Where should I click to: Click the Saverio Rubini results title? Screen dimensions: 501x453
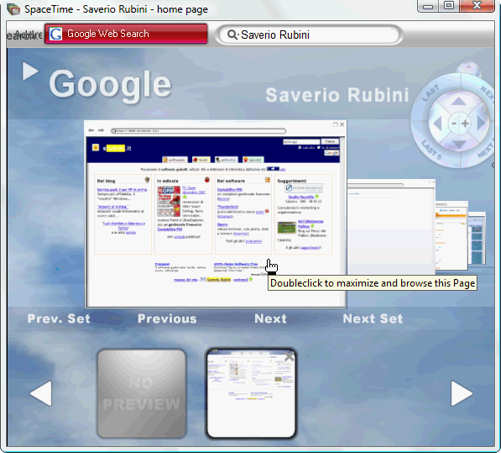(337, 95)
